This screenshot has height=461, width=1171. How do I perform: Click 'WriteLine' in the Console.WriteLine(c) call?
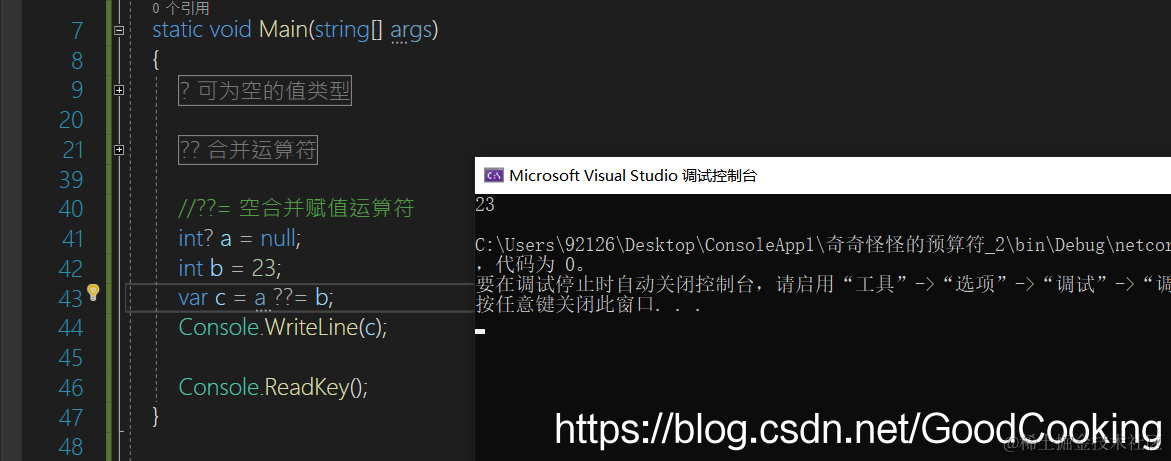[x=311, y=328]
